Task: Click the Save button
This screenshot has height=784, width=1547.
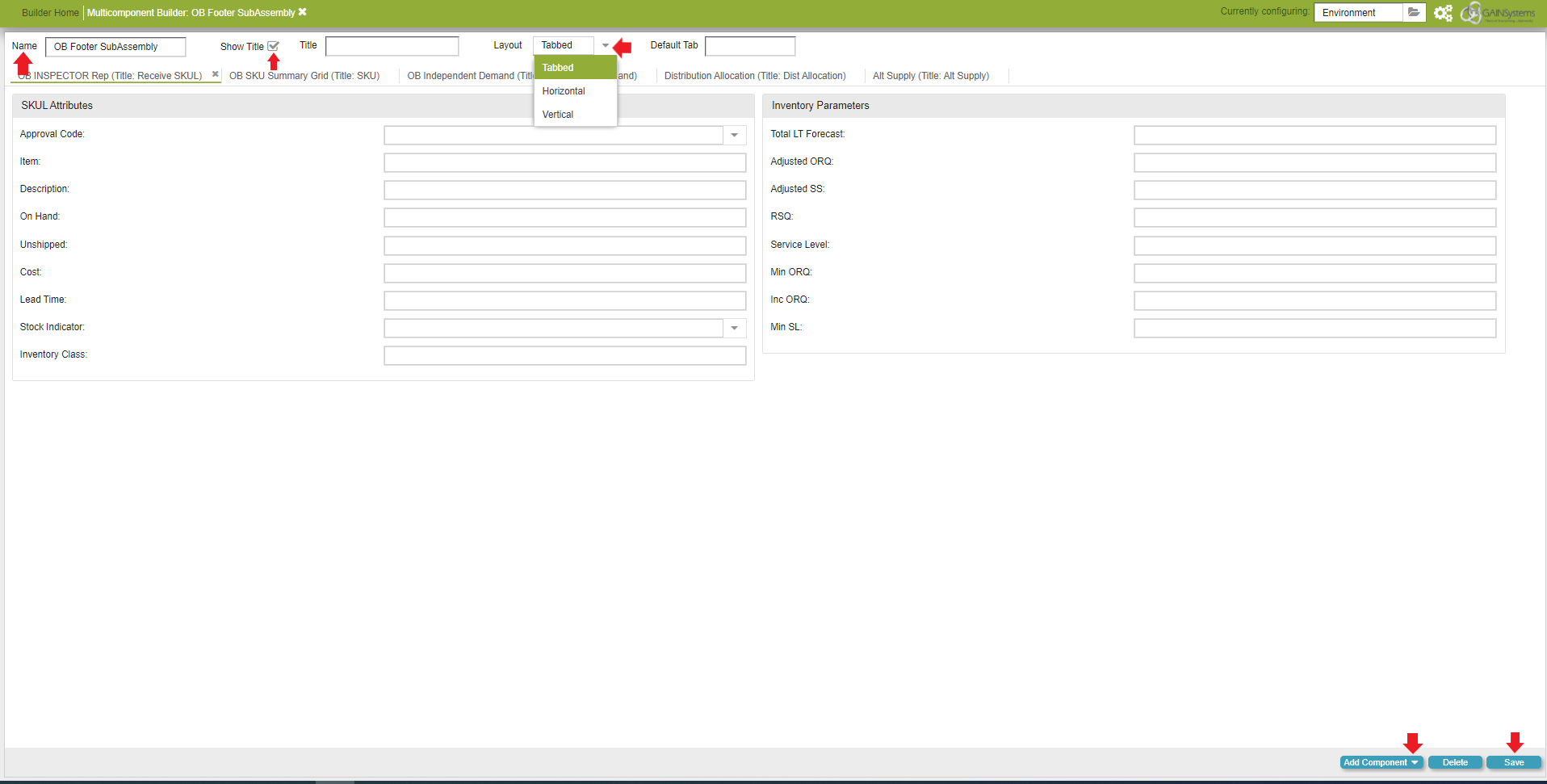Action: [1513, 762]
